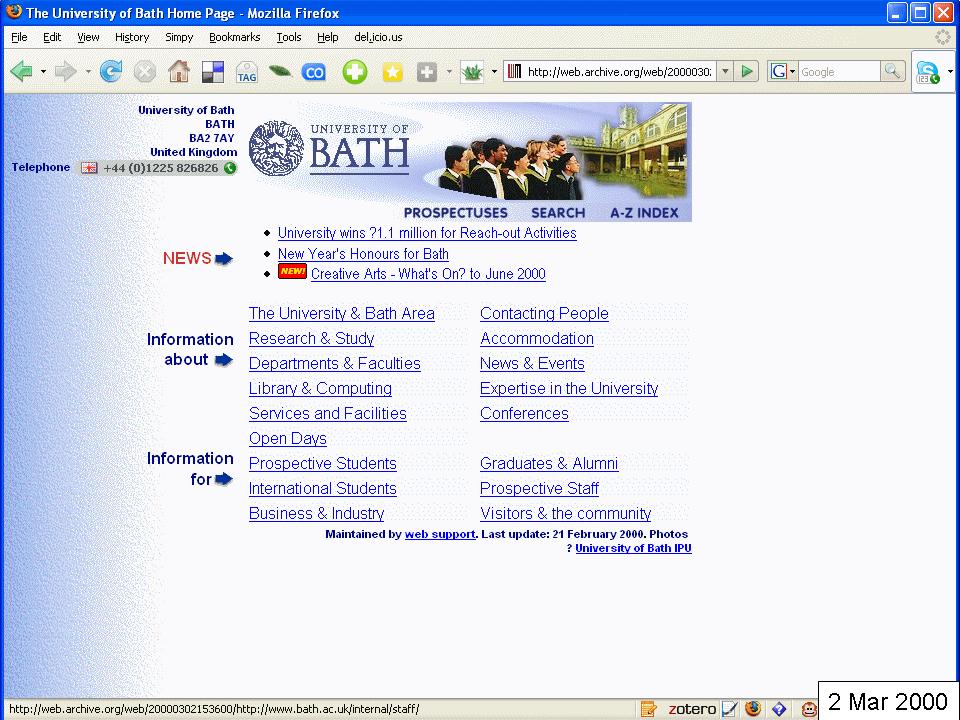Click the barcode site icon in address bar
The image size is (960, 720).
tap(515, 72)
